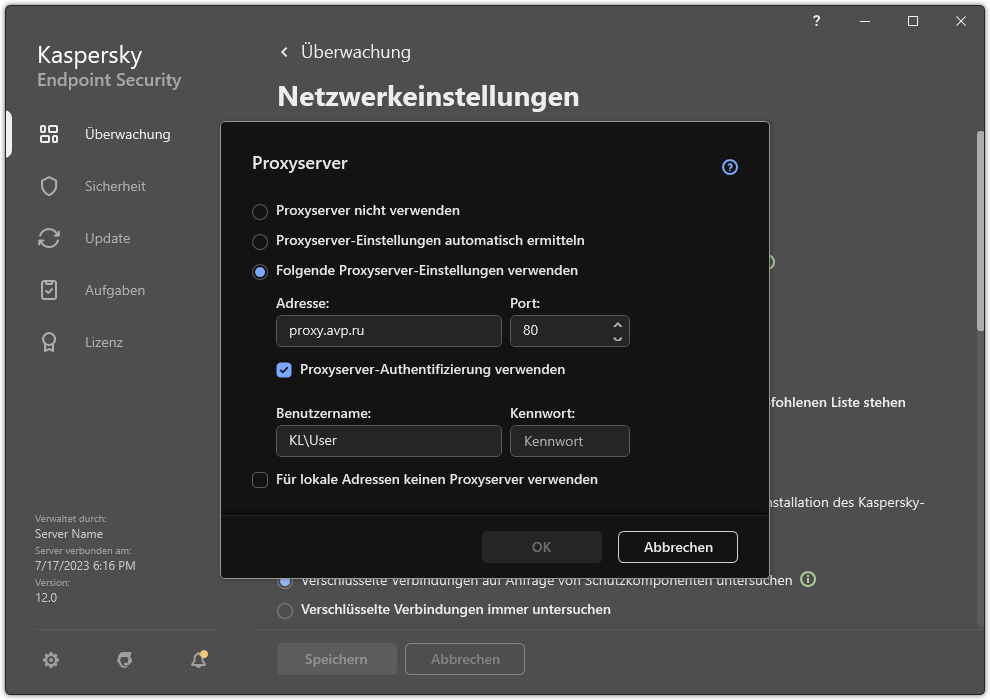Open the Kaspersky support chat icon
Viewport: 990px width, 700px height.
(124, 660)
